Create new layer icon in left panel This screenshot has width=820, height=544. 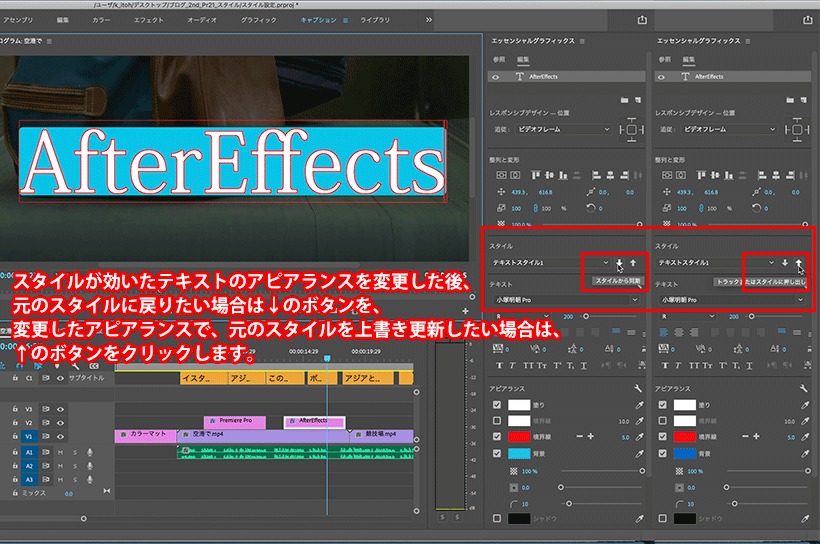tap(638, 99)
